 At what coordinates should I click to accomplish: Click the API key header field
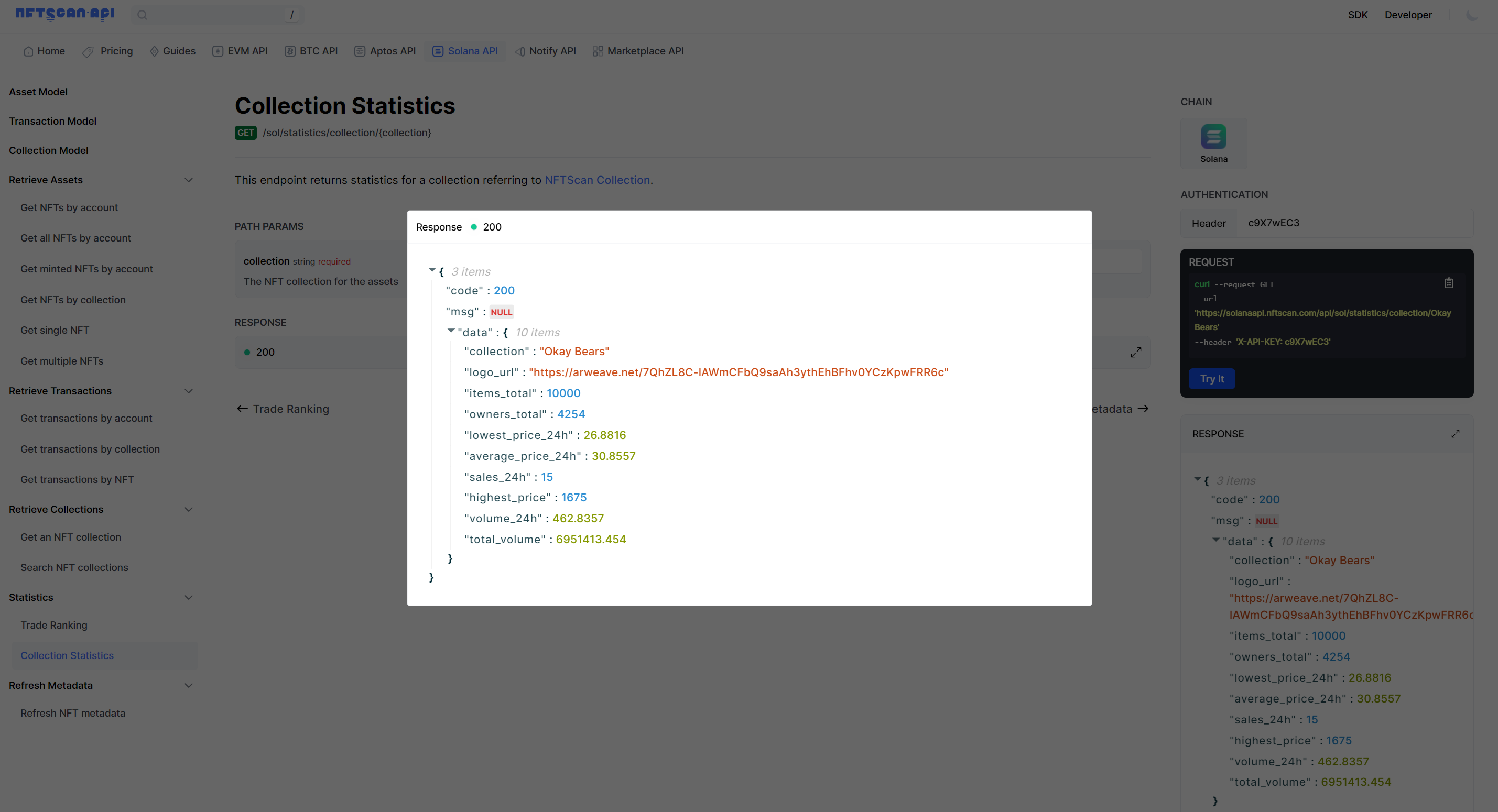point(1355,223)
